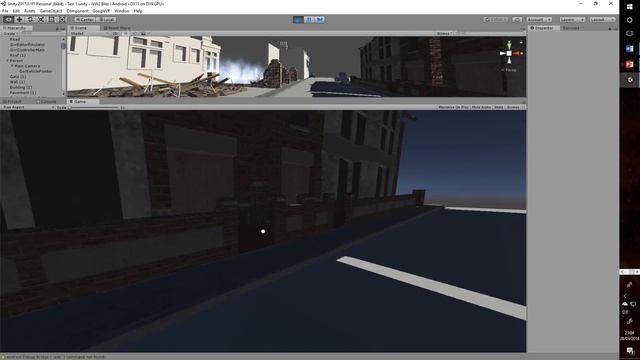640x360 pixels.
Task: Open the Windows Start button
Action: coord(629,6)
